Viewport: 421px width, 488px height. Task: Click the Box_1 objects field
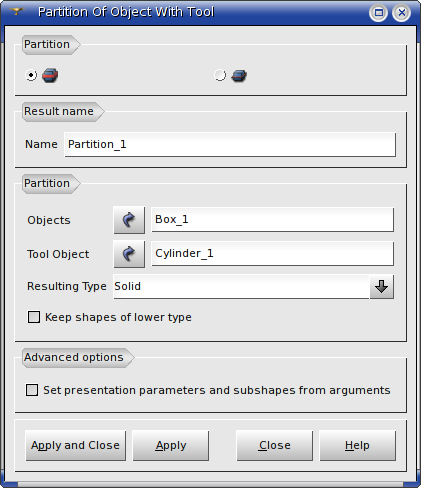(x=272, y=220)
